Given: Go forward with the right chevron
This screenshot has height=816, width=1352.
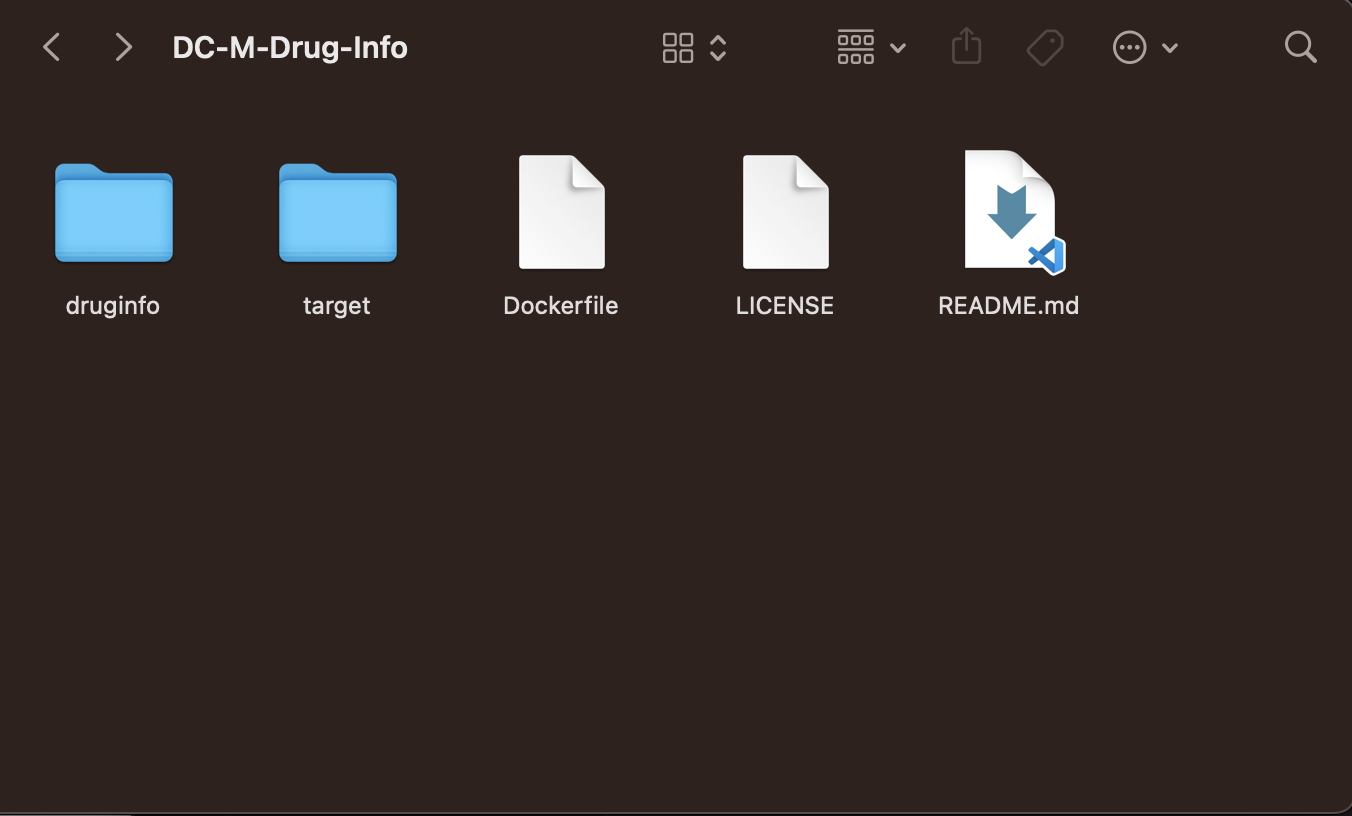Looking at the screenshot, I should tap(123, 47).
